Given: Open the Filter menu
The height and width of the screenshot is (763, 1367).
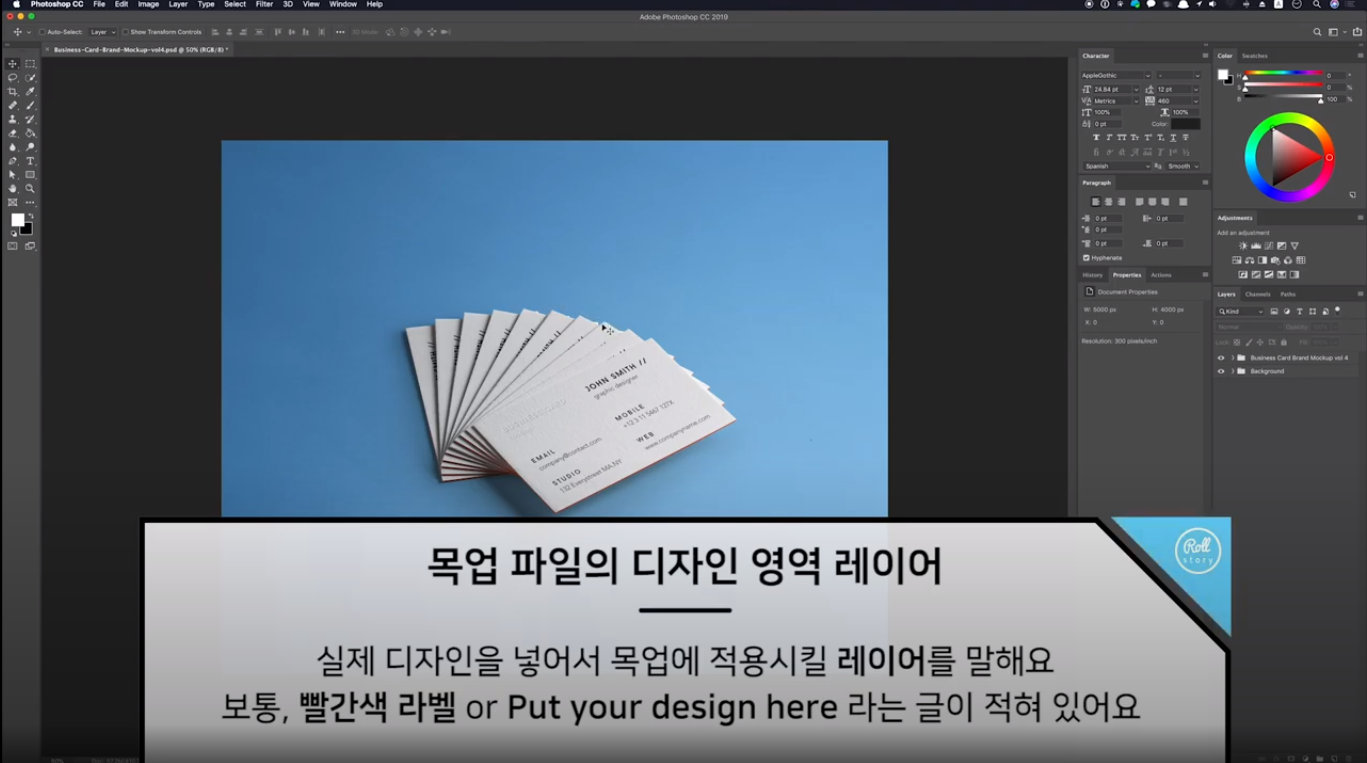Looking at the screenshot, I should 263,4.
